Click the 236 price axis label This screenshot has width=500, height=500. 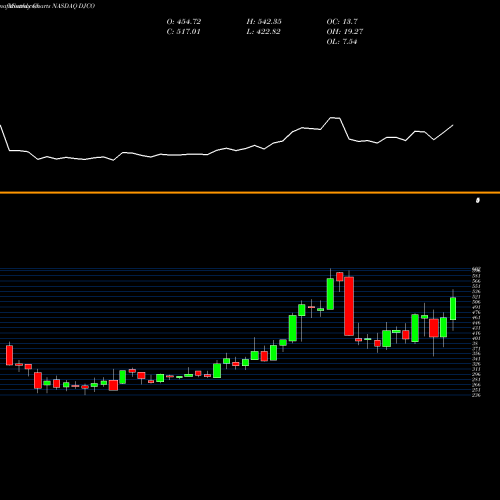477,395
